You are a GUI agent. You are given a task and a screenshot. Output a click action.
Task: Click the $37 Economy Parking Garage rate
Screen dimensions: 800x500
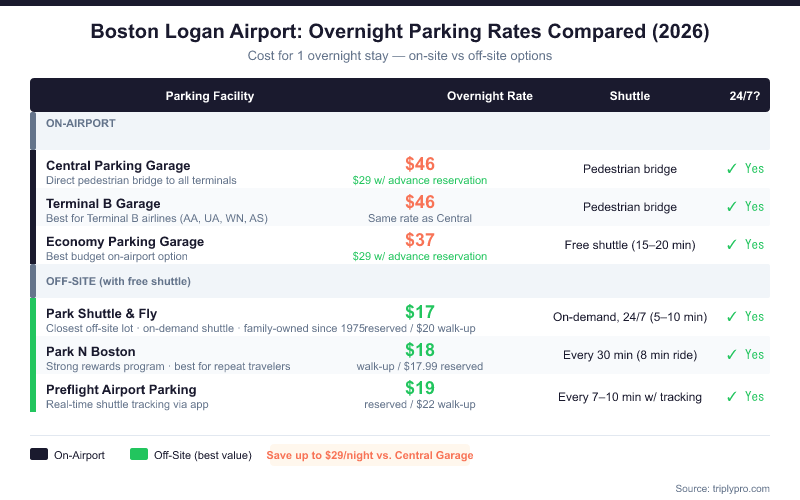[420, 240]
